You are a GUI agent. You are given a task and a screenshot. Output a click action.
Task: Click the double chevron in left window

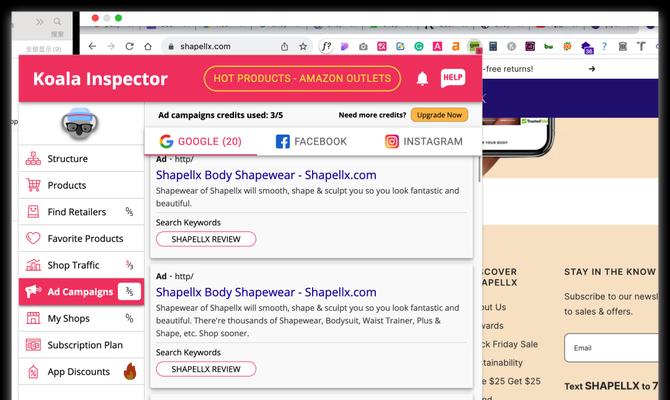tap(40, 21)
